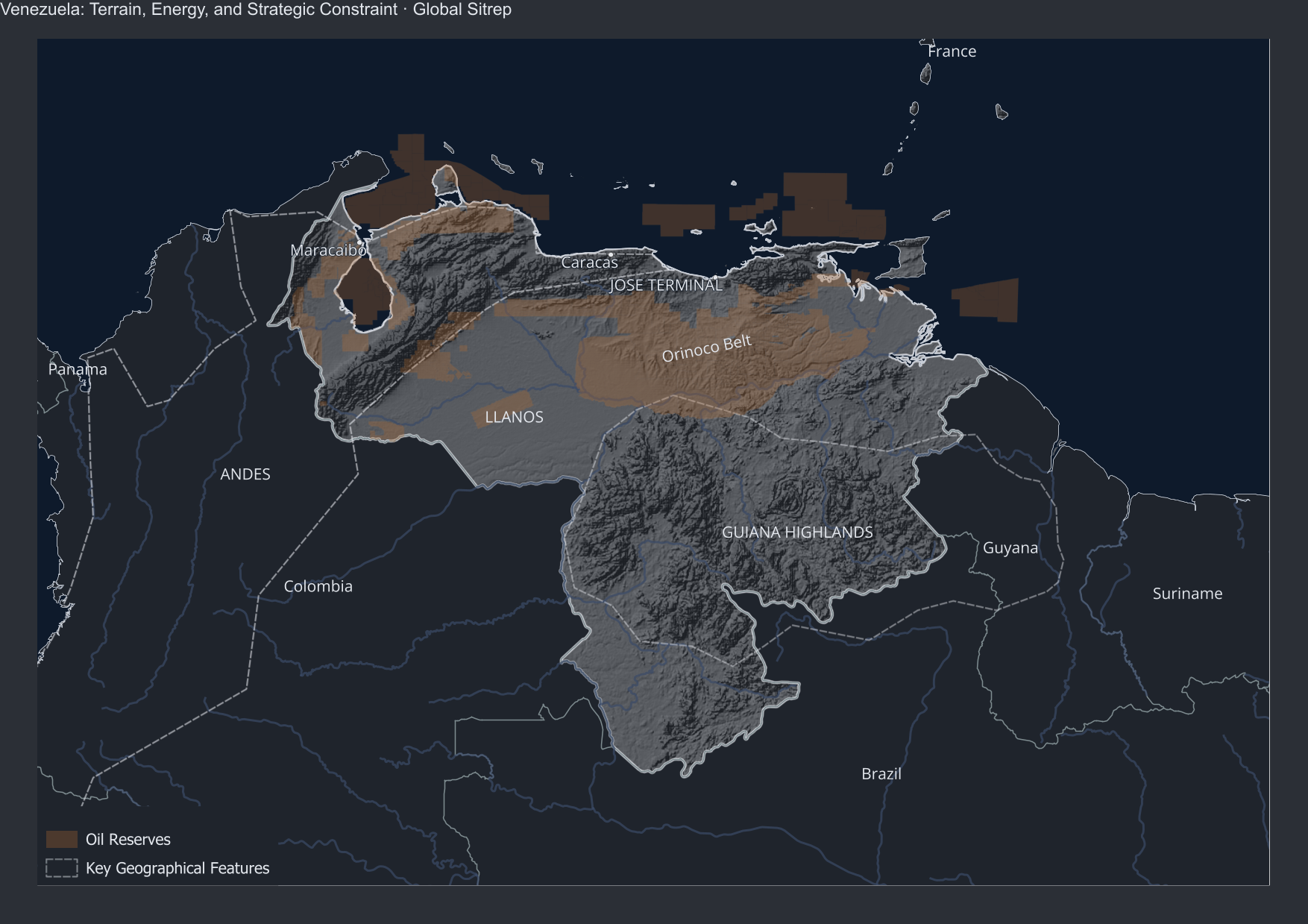
Task: Select the GUIANA HIGHLANDS label
Action: click(x=798, y=532)
